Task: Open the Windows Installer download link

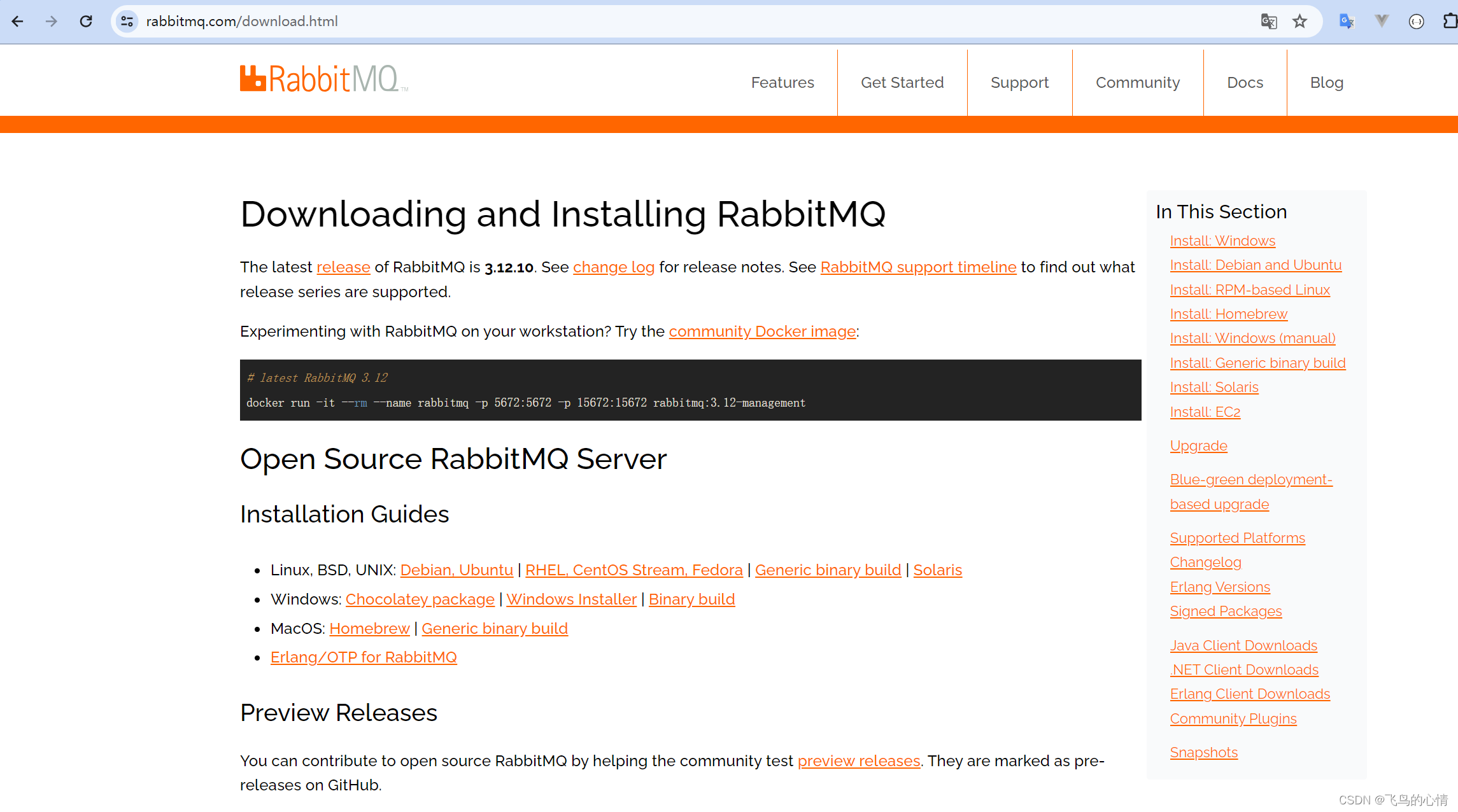Action: [571, 599]
